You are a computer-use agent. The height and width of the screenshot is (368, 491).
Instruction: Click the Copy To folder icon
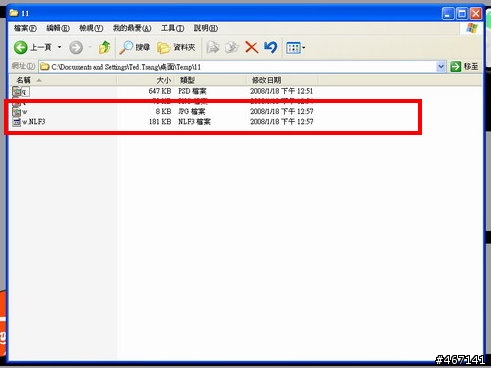pos(232,47)
